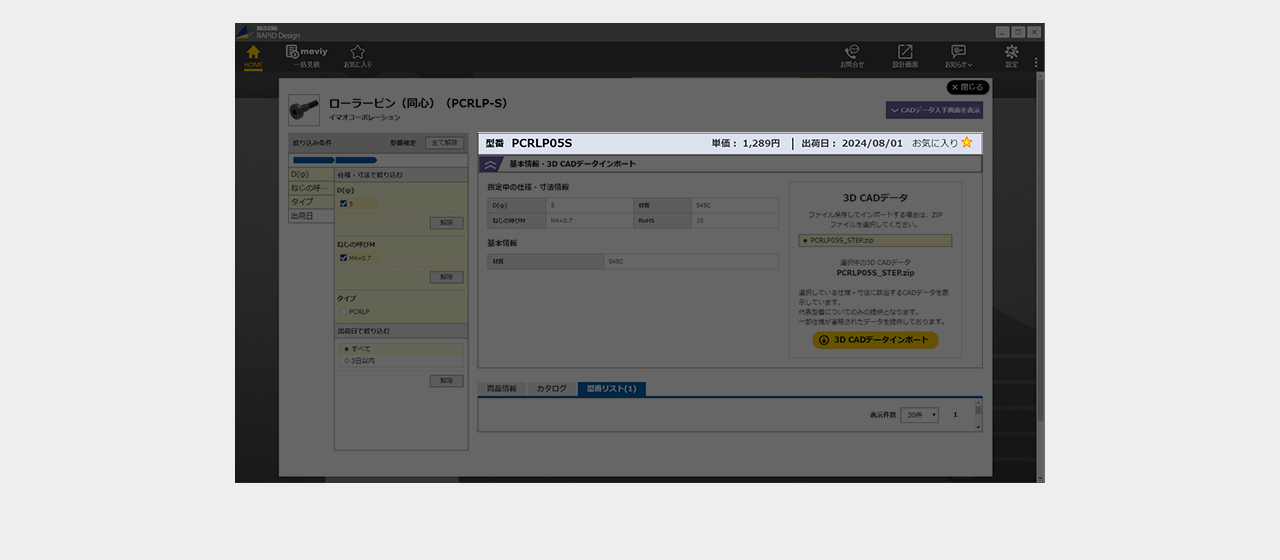Viewport: 1280px width, 560px height.
Task: Expand CADデータ入手画面を表示 panel
Action: tap(934, 110)
